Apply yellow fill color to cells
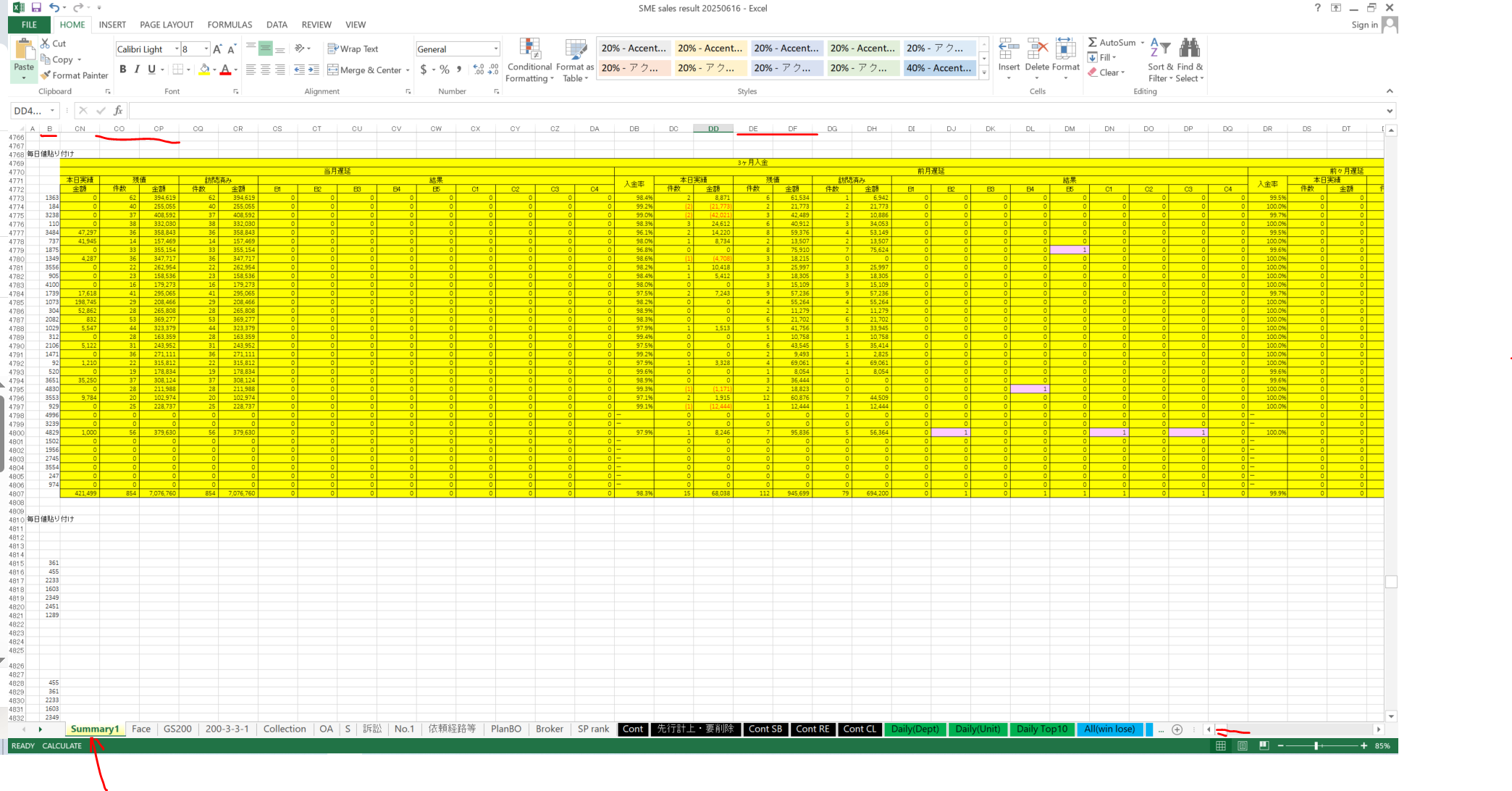This screenshot has width=1512, height=791. (x=205, y=70)
